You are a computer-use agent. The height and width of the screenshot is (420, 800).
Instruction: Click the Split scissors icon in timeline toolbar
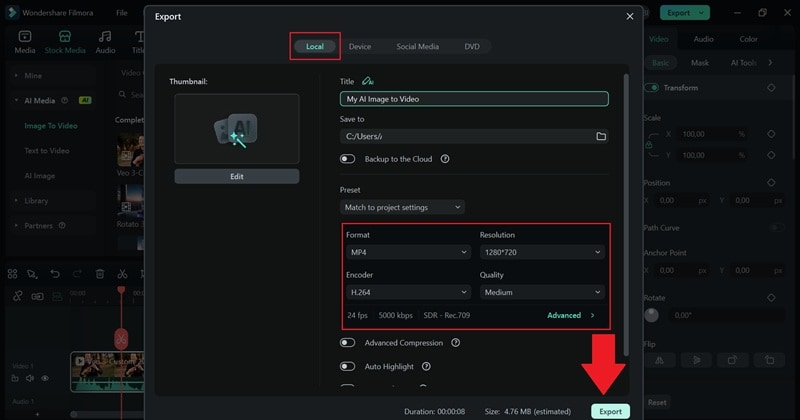tap(122, 274)
